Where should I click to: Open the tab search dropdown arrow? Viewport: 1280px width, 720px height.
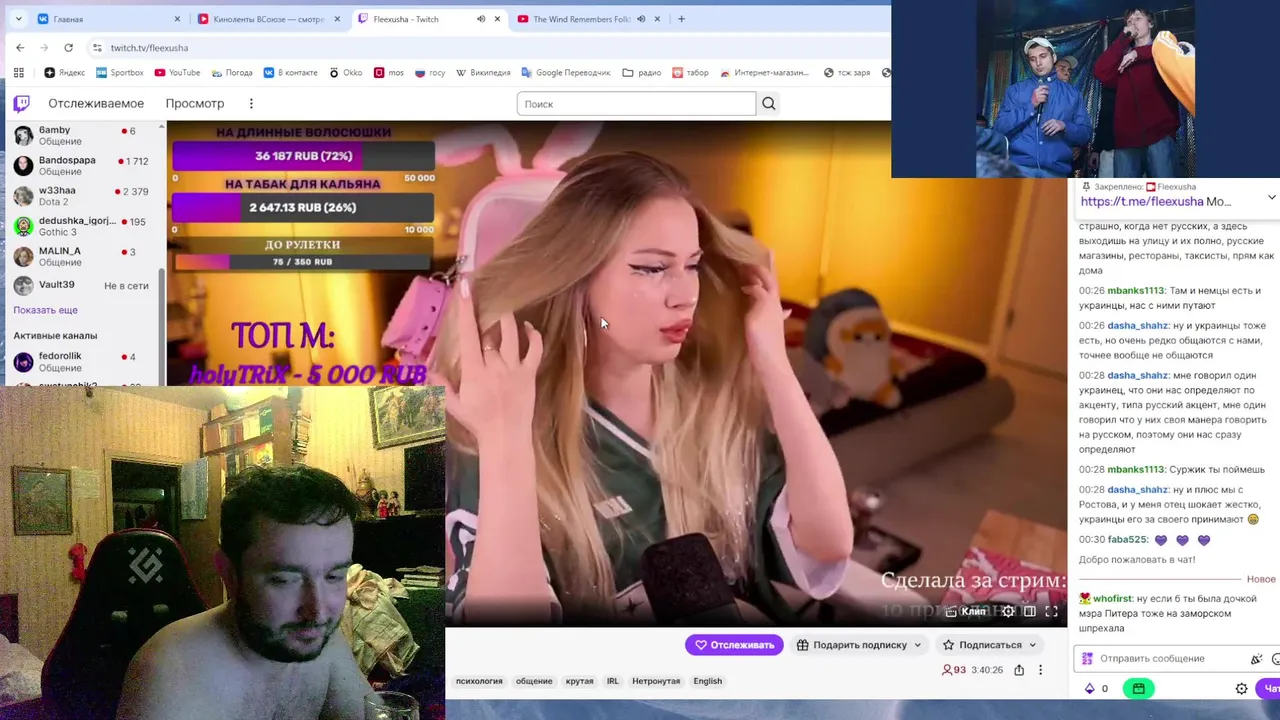pos(18,19)
